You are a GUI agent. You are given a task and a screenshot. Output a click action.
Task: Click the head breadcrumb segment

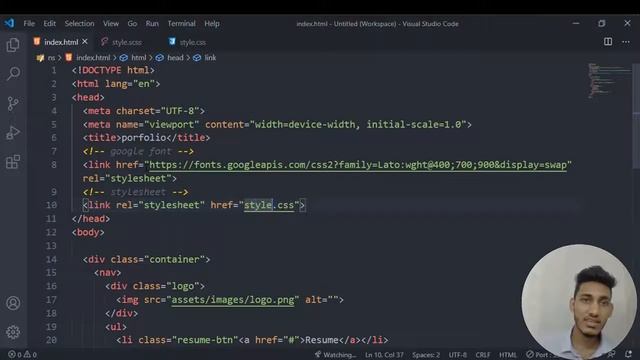point(175,58)
